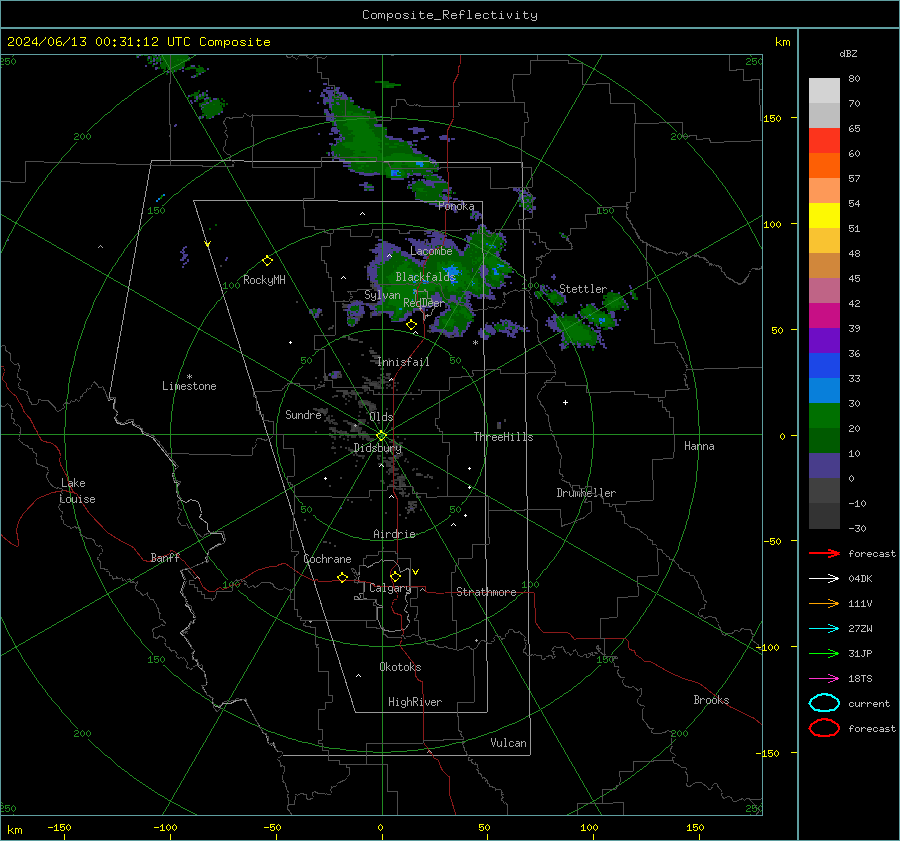The height and width of the screenshot is (841, 900).
Task: Click the red forecast ellipse legend icon
Action: pyautogui.click(x=824, y=728)
